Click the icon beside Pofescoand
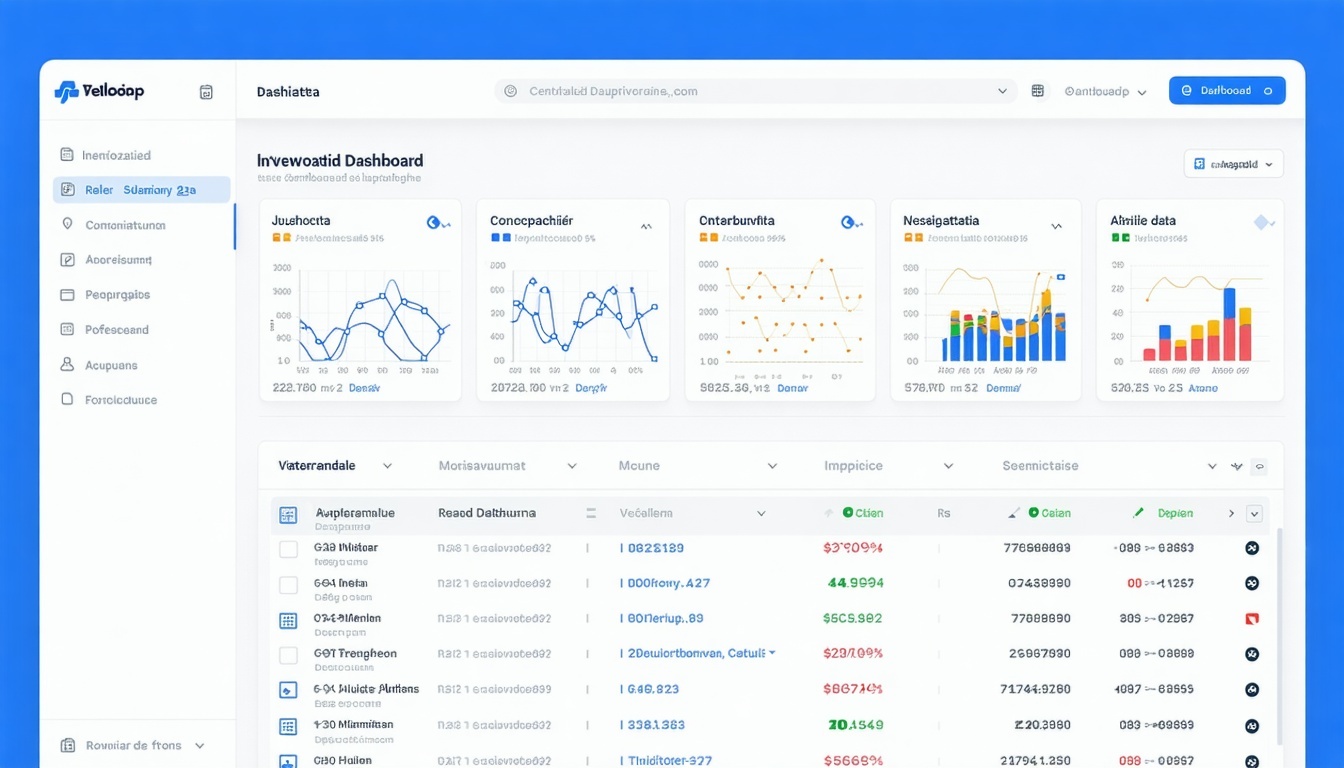The image size is (1344, 768). click(67, 329)
